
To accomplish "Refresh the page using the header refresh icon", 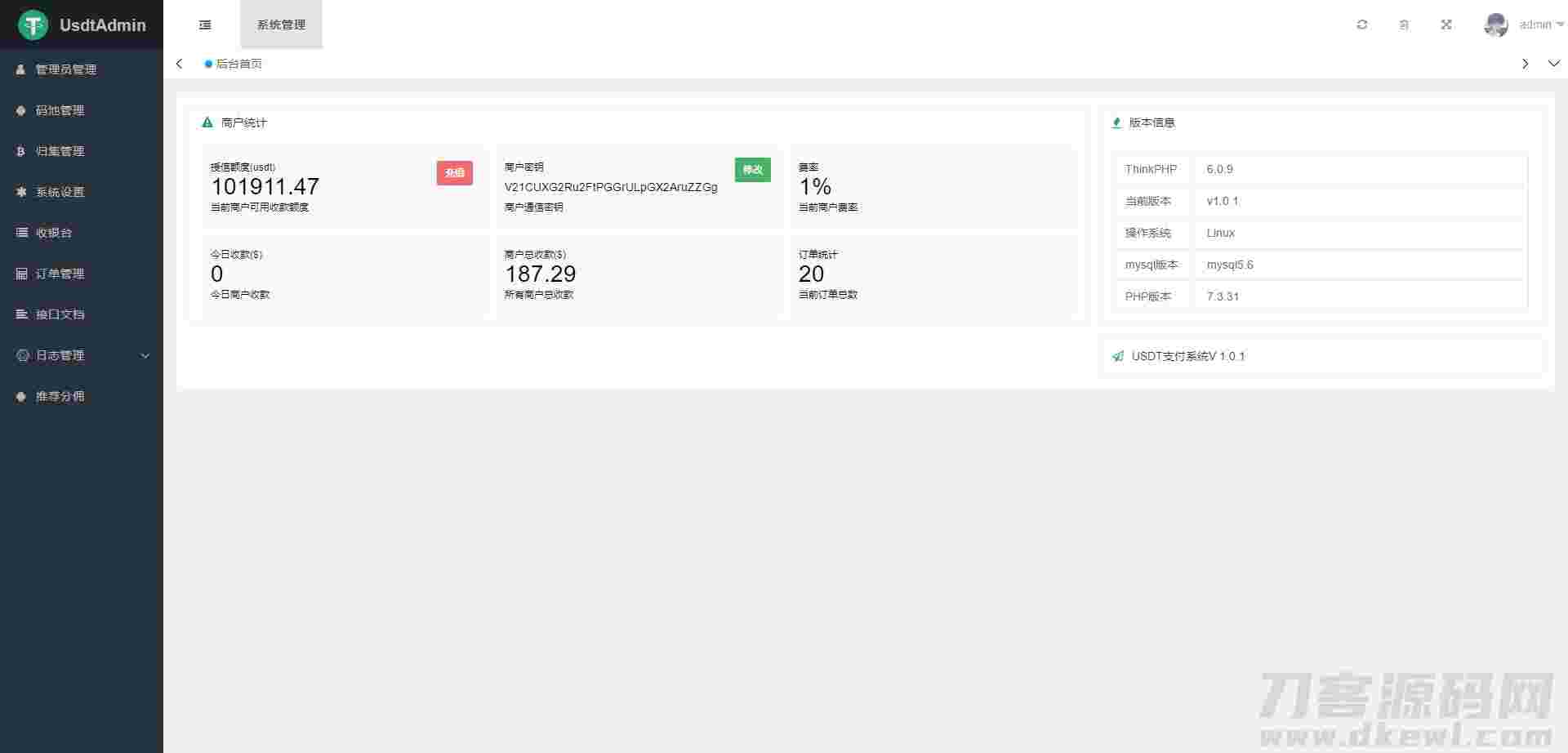I will click(x=1362, y=25).
